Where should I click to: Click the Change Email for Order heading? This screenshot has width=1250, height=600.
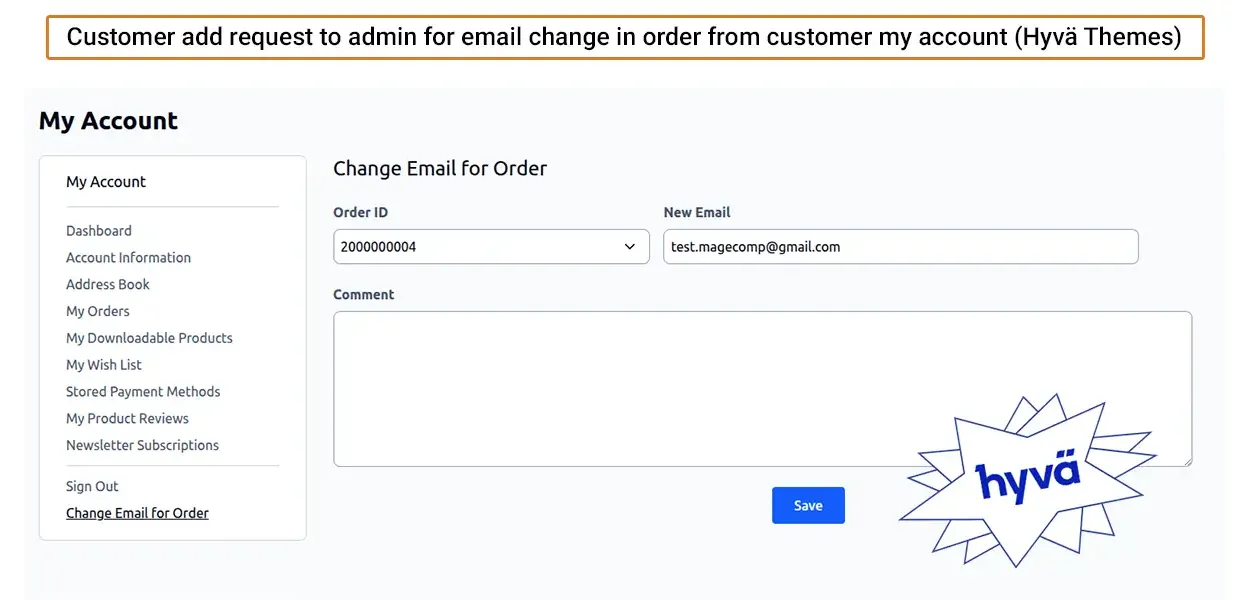440,169
